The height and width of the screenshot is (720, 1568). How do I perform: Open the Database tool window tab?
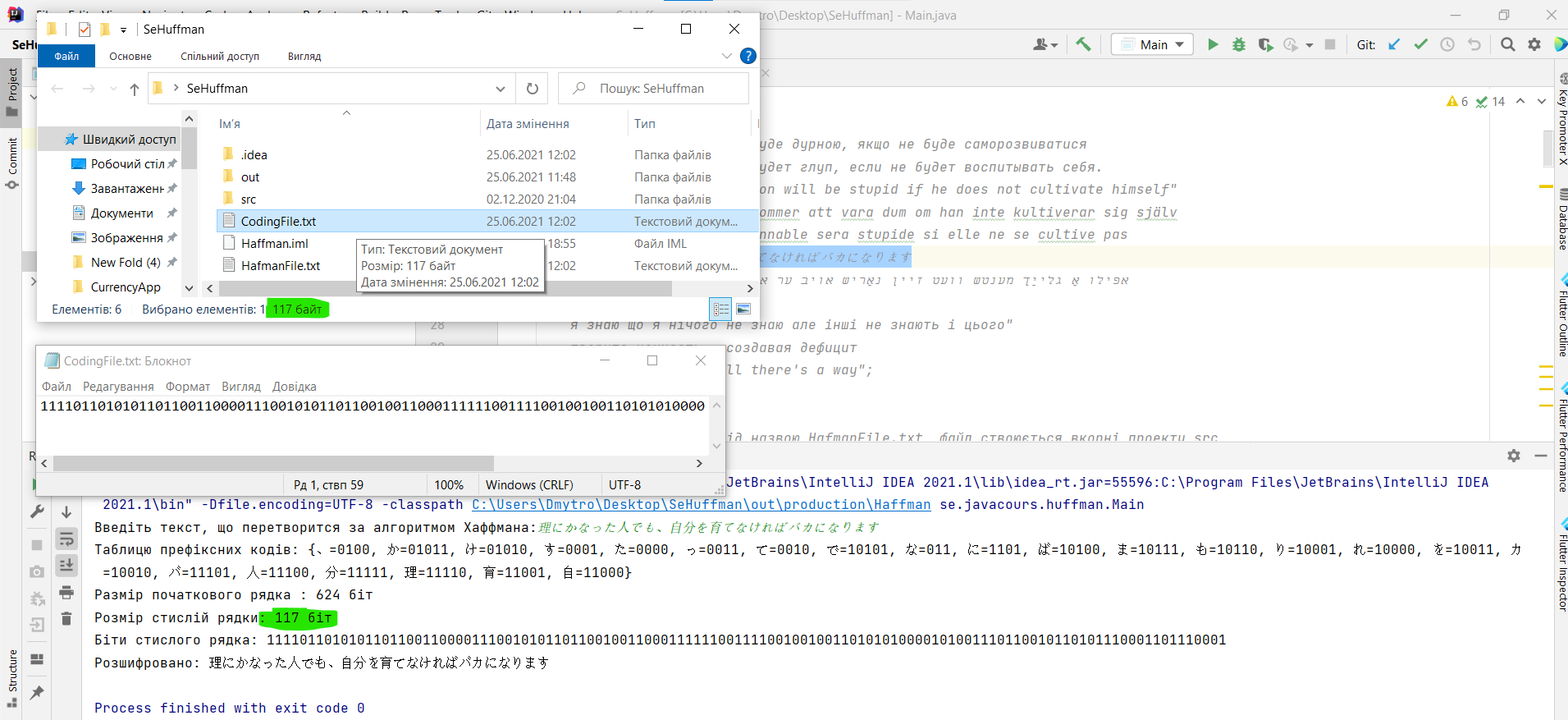coord(1562,220)
